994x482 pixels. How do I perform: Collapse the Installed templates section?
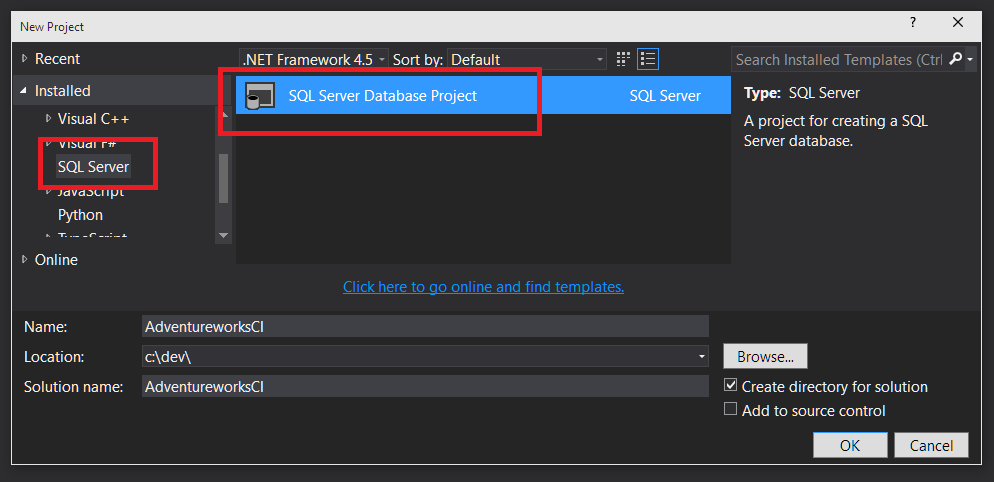pyautogui.click(x=25, y=91)
